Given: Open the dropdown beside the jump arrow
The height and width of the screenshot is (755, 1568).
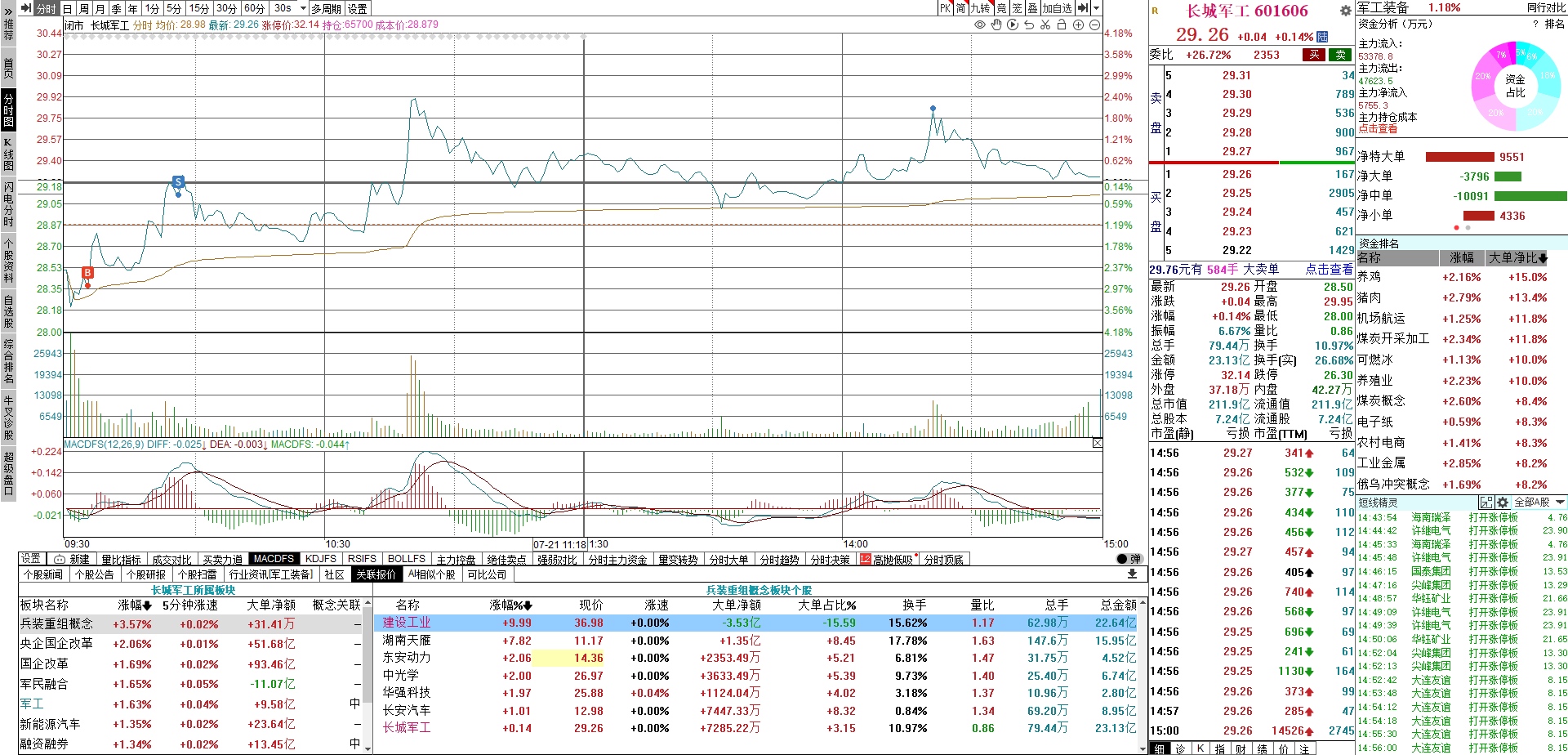Looking at the screenshot, I should point(1095,8).
